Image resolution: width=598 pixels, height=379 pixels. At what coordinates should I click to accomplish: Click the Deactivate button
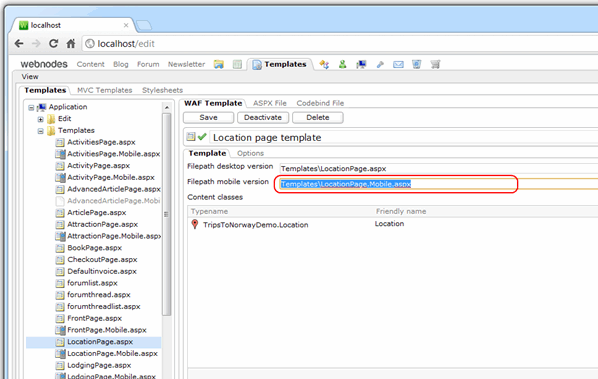pos(263,118)
